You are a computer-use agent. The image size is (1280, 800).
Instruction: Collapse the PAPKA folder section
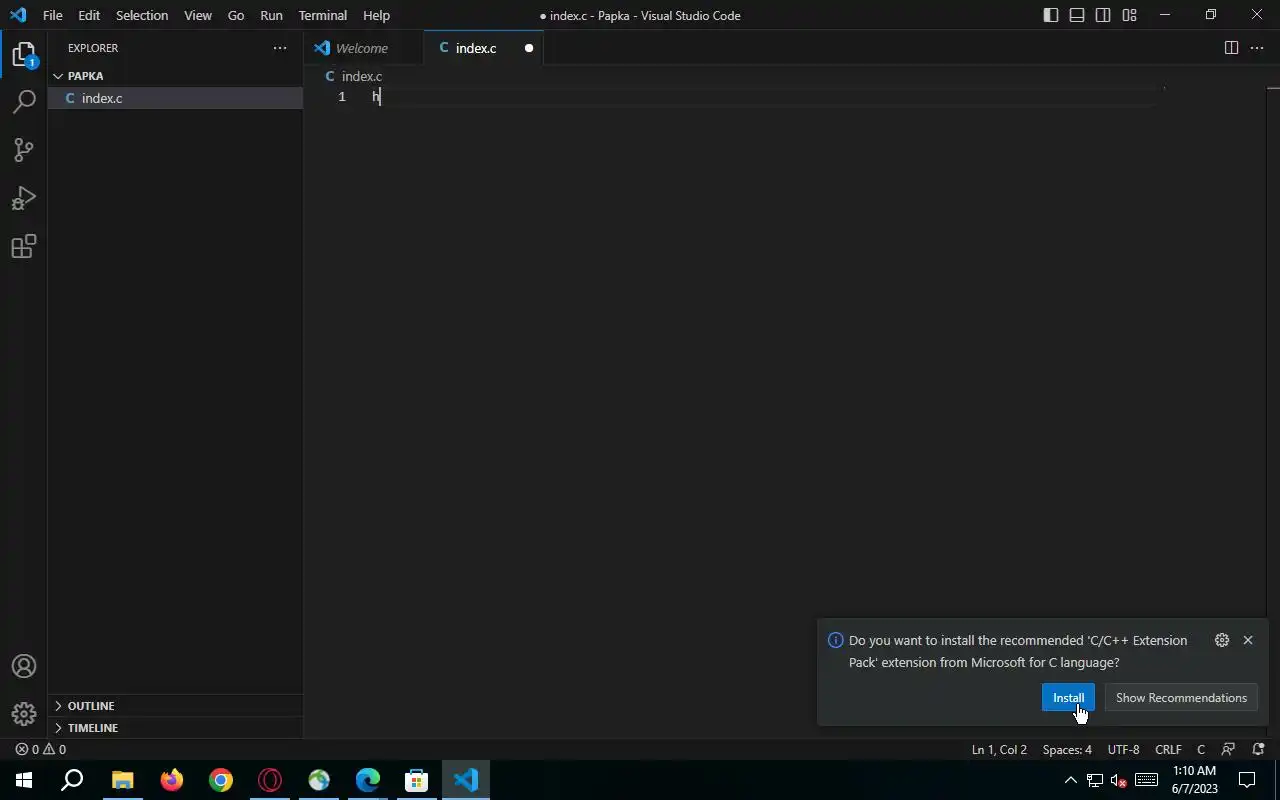tap(175, 76)
